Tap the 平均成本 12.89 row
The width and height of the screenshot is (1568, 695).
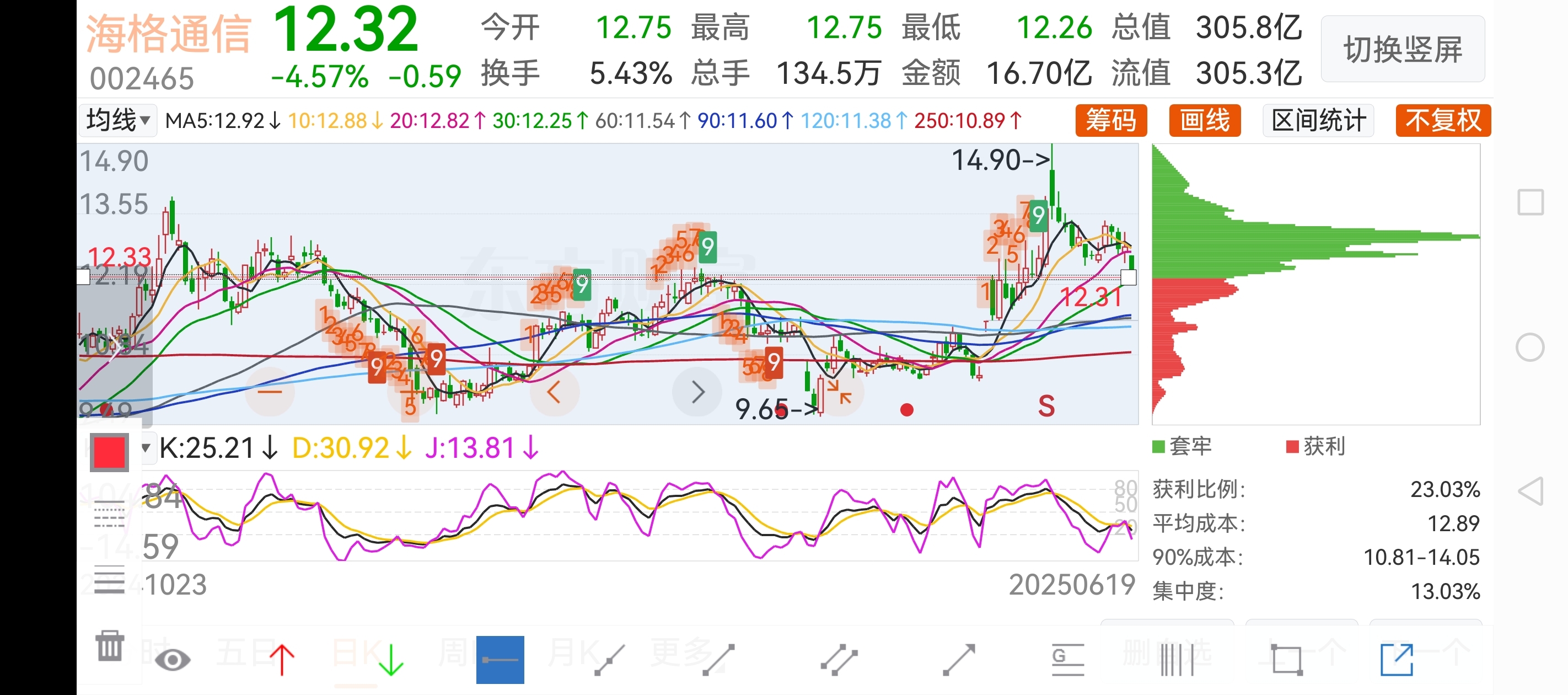coord(1316,523)
